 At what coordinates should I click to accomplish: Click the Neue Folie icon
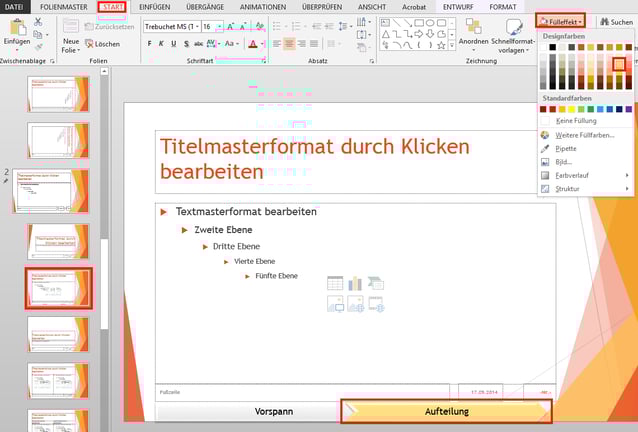pyautogui.click(x=71, y=29)
